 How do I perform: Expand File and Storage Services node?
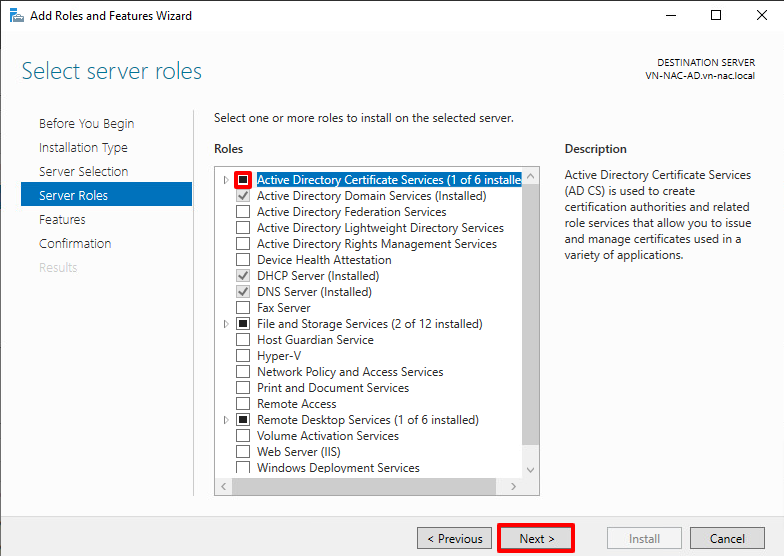pos(227,324)
